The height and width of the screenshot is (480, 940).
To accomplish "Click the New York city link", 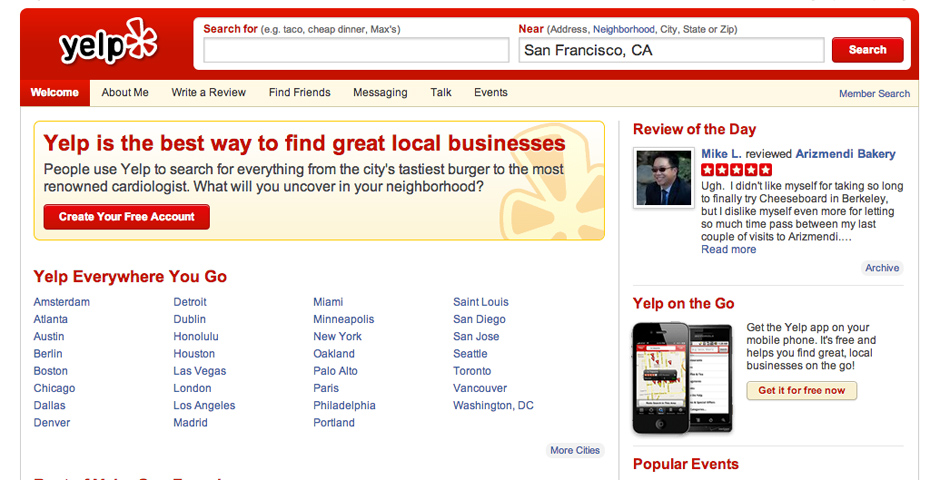I will 337,337.
